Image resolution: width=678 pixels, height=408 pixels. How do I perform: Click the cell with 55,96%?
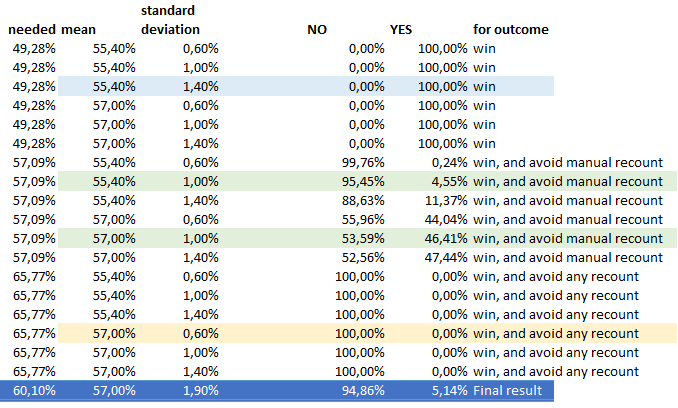click(x=364, y=219)
